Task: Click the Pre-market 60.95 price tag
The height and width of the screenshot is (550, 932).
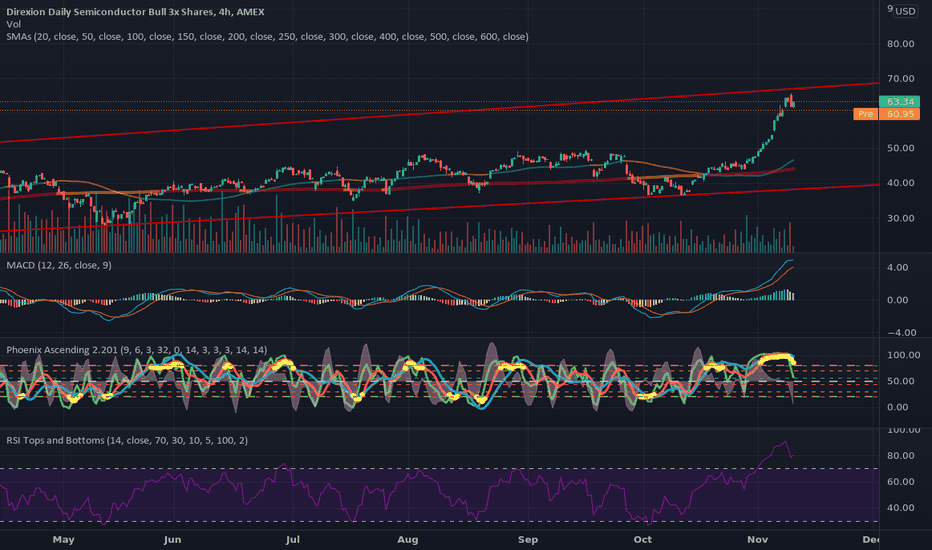Action: click(886, 114)
